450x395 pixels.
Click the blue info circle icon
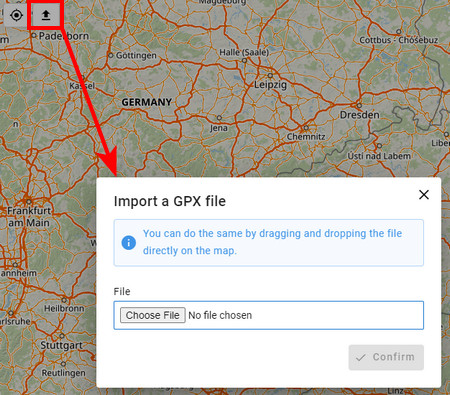point(129,242)
